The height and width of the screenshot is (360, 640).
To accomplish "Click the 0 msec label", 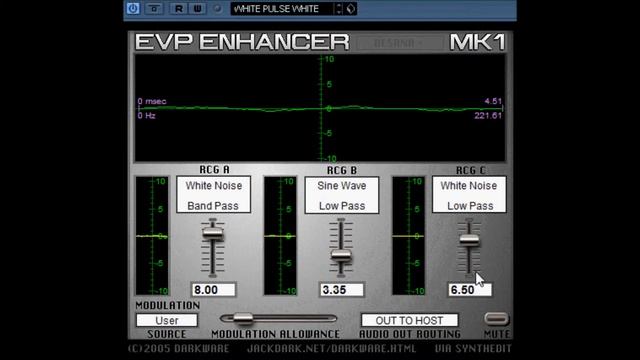I will (x=152, y=101).
